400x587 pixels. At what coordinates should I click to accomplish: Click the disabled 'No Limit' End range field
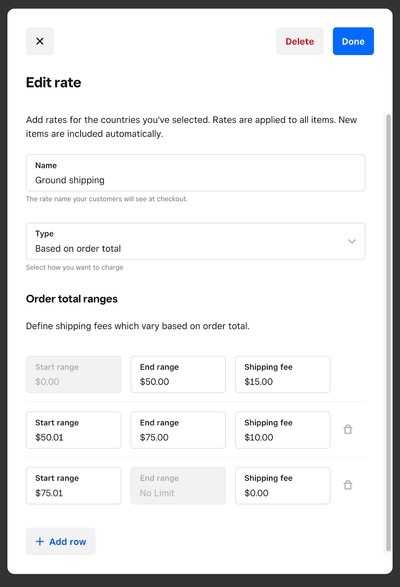pyautogui.click(x=178, y=486)
